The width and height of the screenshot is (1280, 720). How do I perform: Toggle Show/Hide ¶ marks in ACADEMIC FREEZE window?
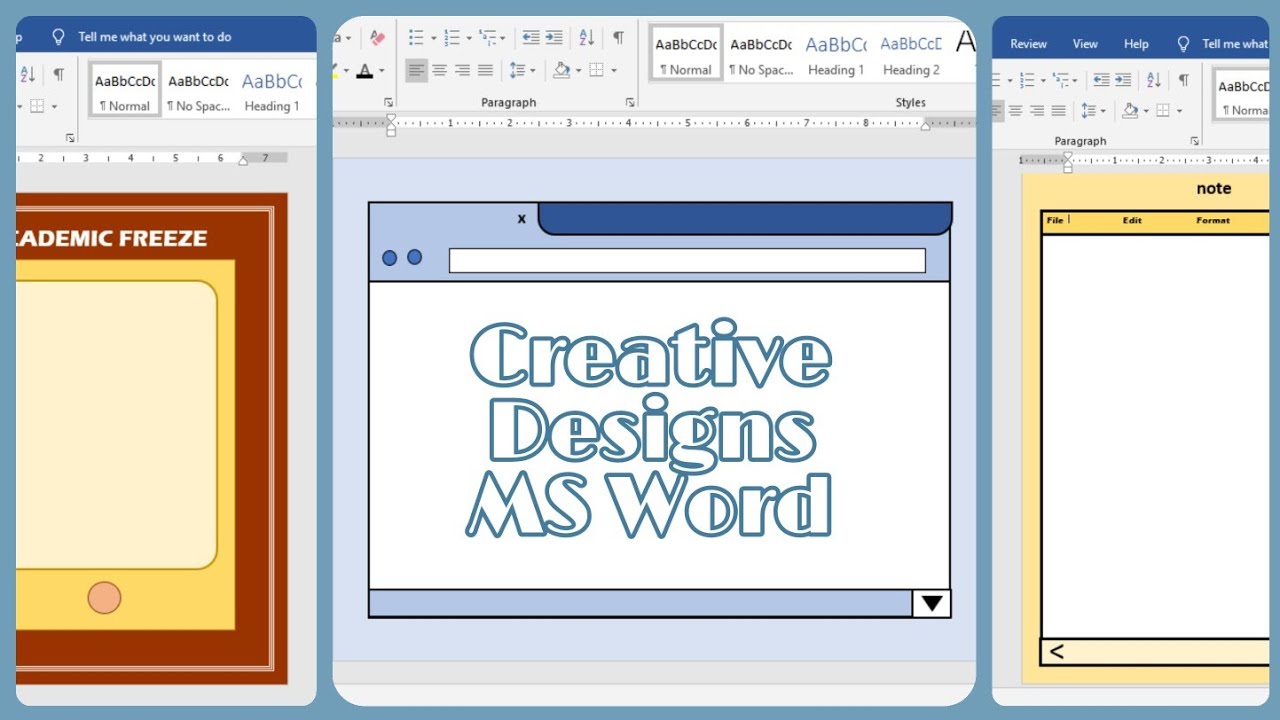click(59, 74)
